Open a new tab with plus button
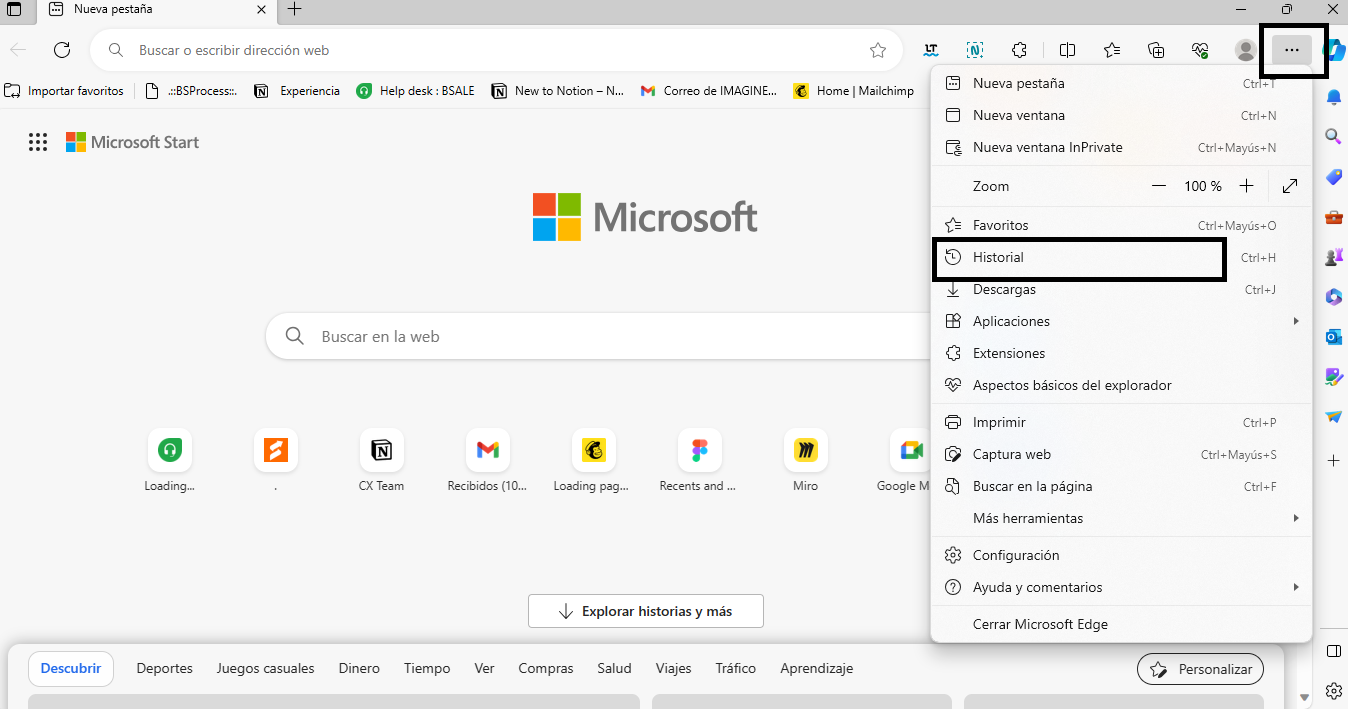 [x=294, y=10]
